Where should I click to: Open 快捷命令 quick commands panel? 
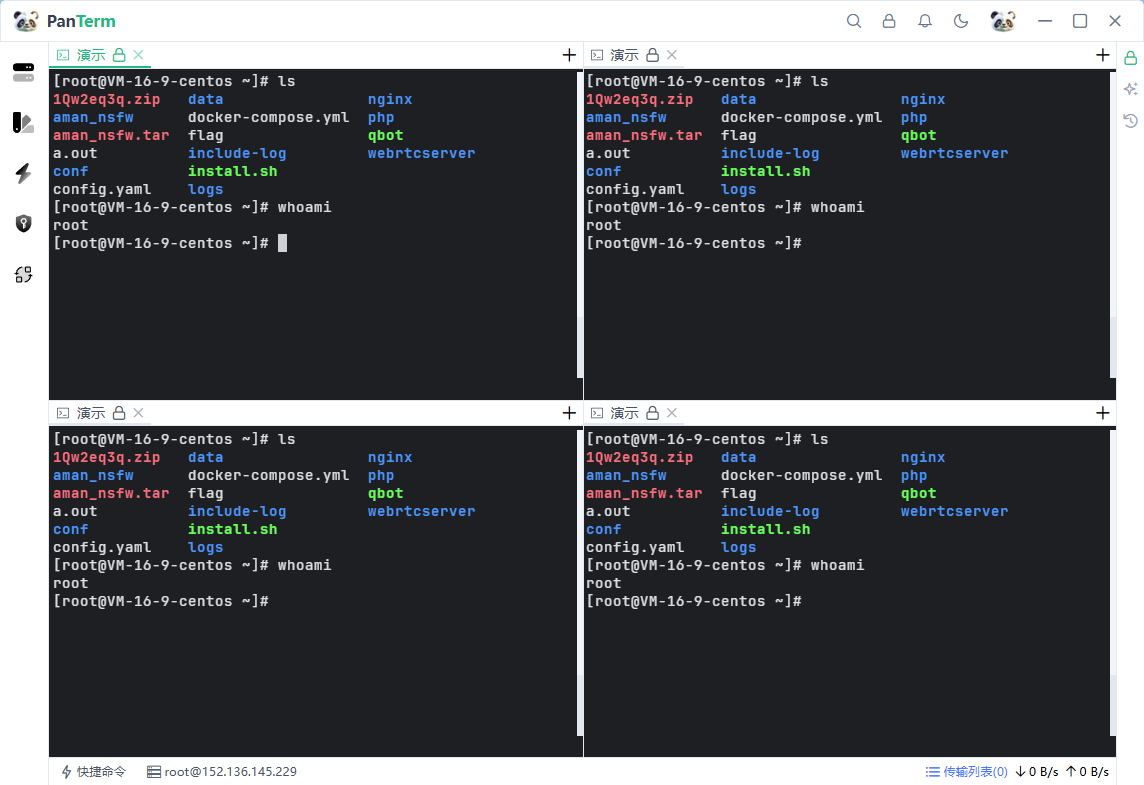94,772
